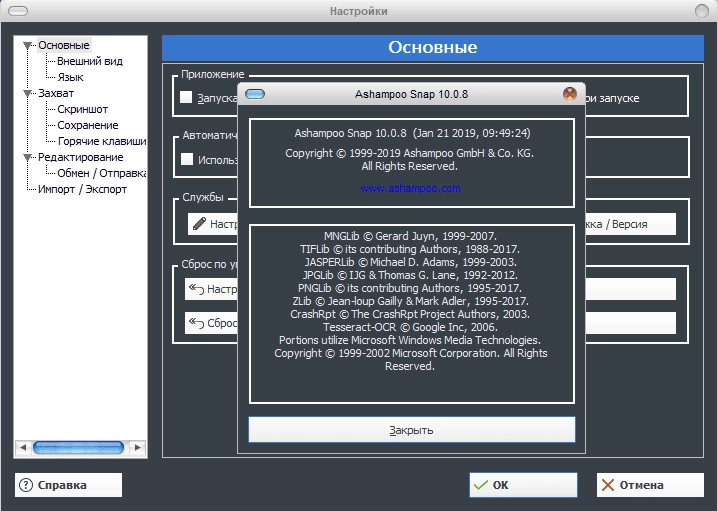This screenshot has width=718, height=512.
Task: Select Захват category
Action: [x=56, y=93]
